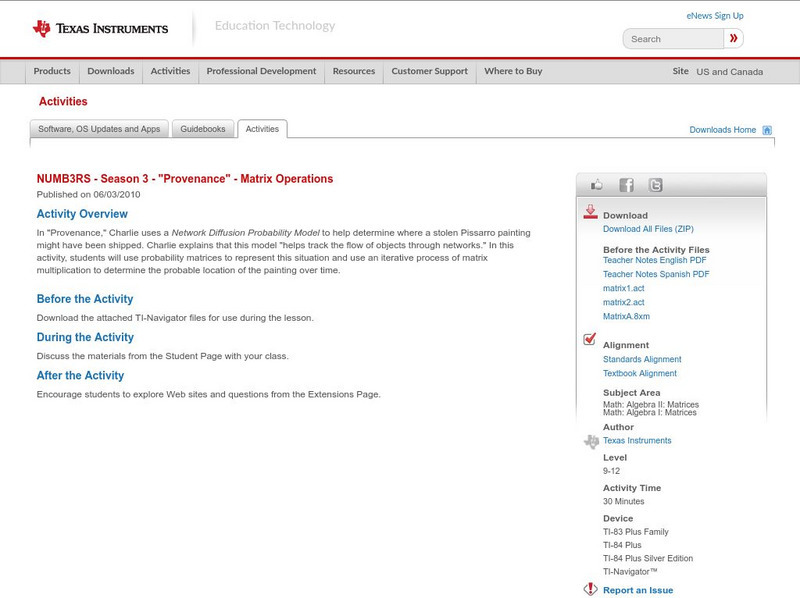Download the matrix2.act file
800x598 pixels.
[x=623, y=303]
